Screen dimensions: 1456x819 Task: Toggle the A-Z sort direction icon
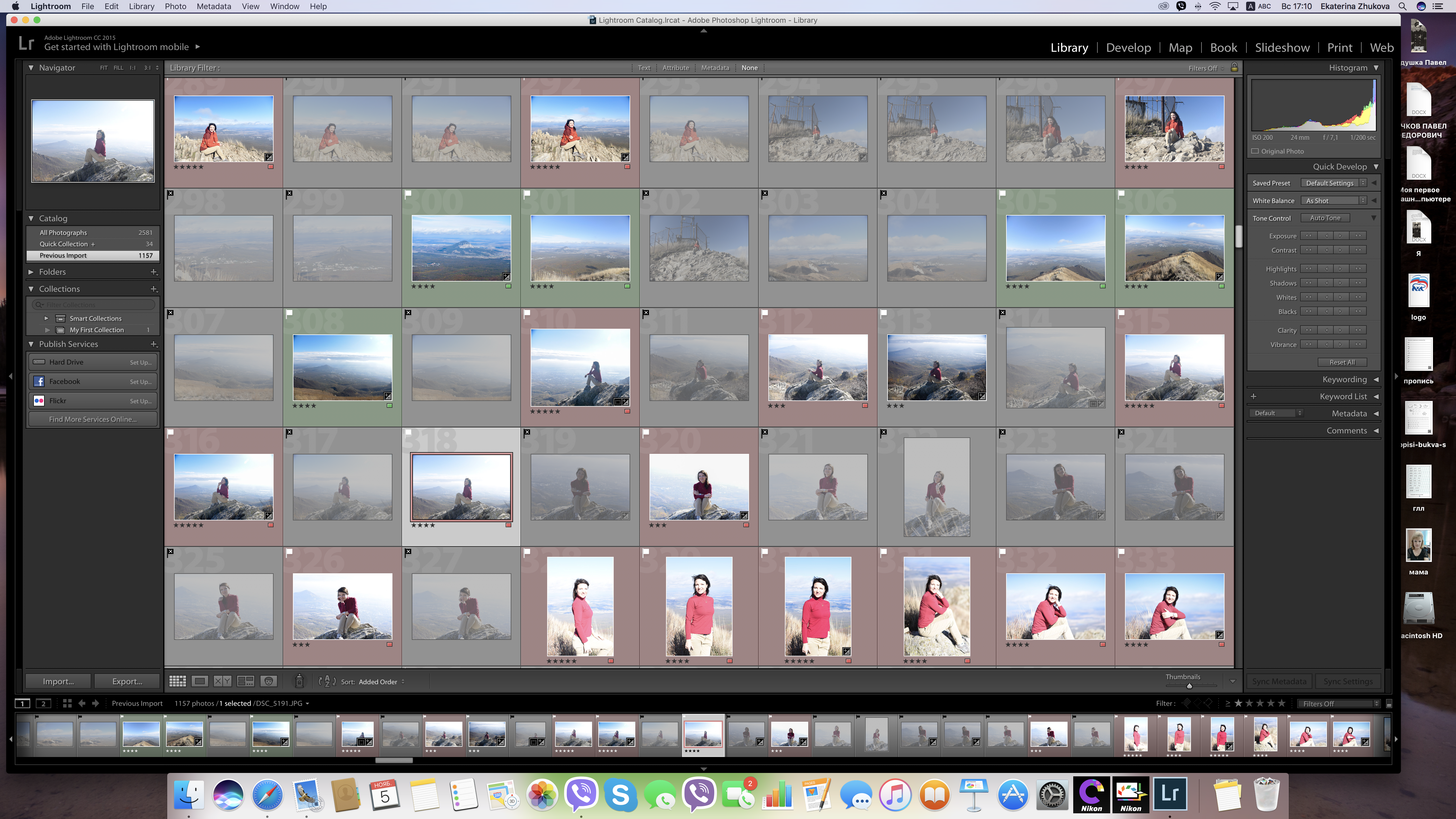click(327, 682)
